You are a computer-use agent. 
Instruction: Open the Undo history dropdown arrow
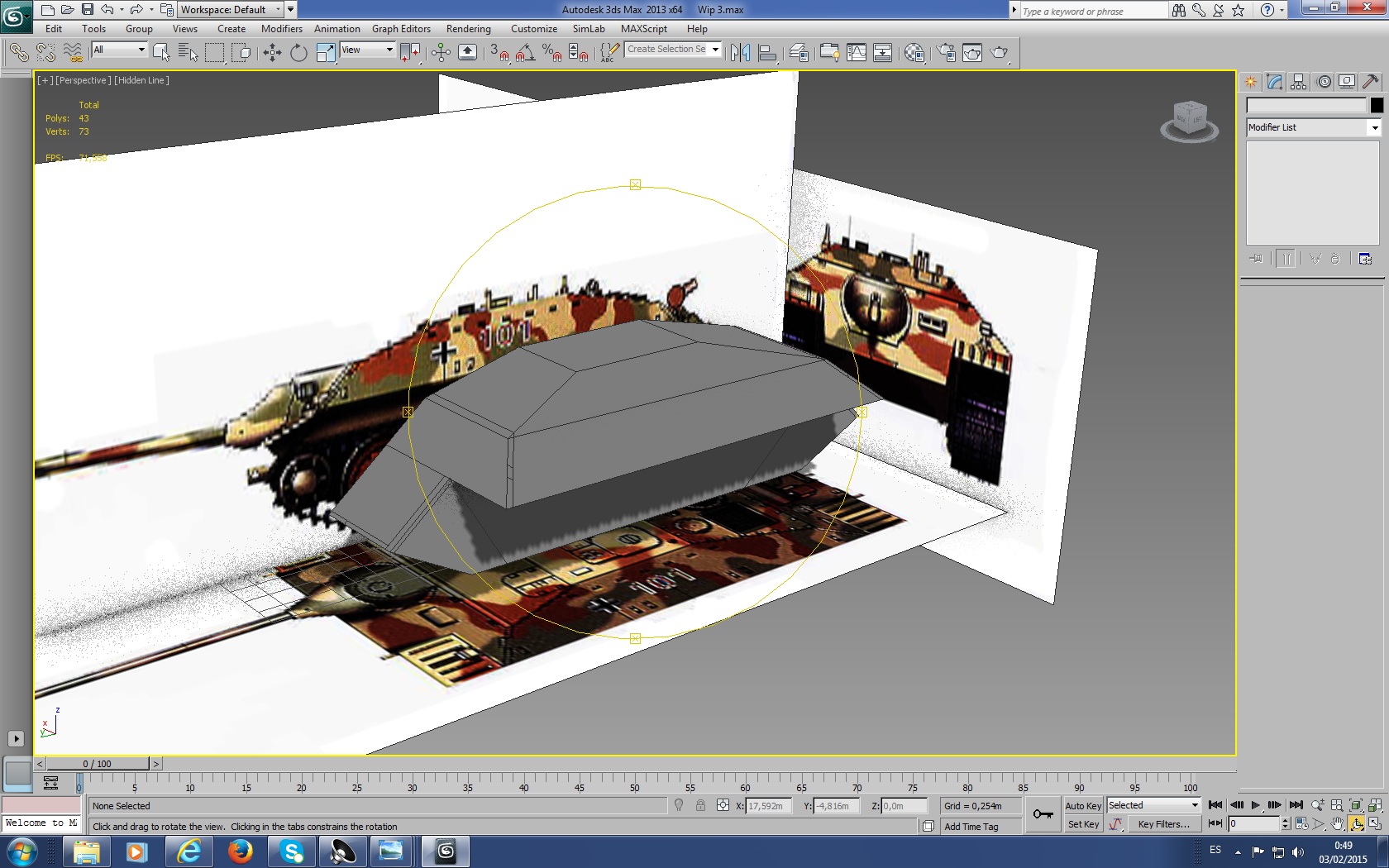pos(122,10)
